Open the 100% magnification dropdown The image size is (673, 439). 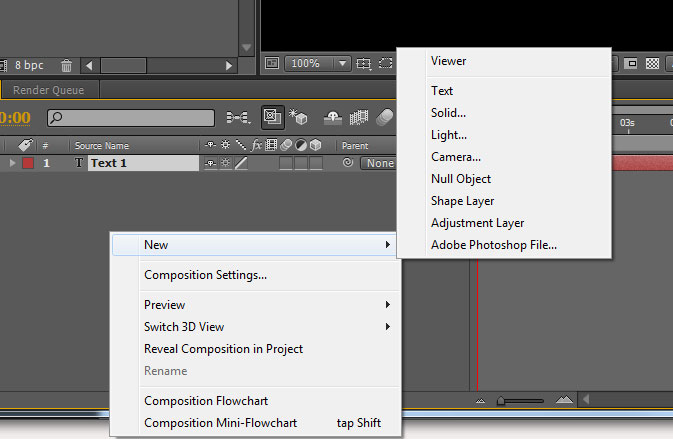pyautogui.click(x=318, y=64)
